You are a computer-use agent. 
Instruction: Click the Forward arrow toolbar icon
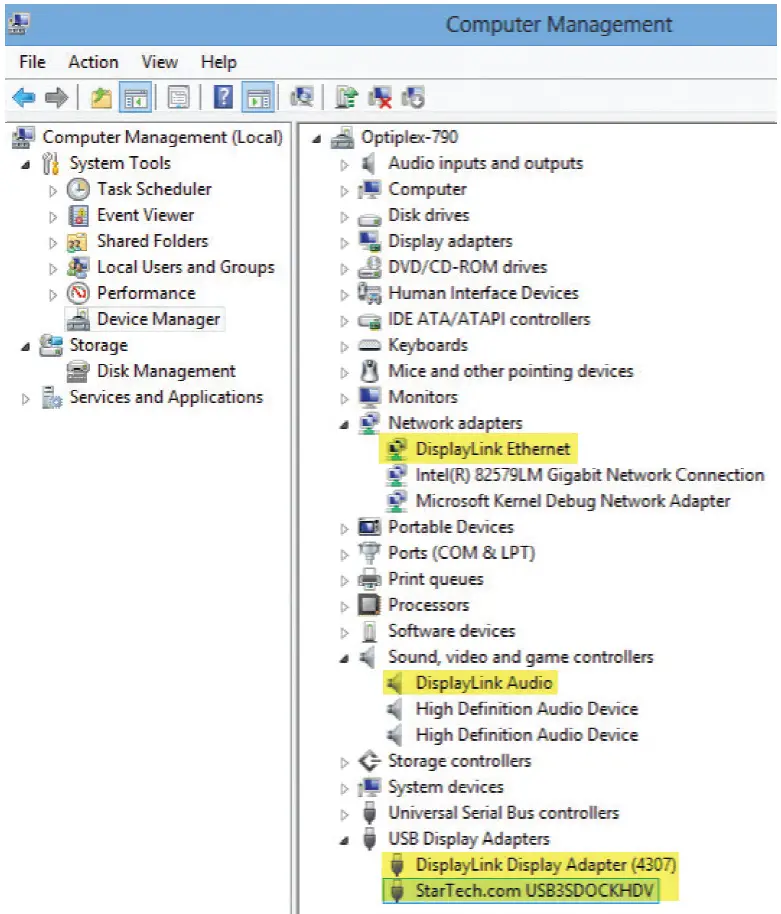(x=57, y=97)
